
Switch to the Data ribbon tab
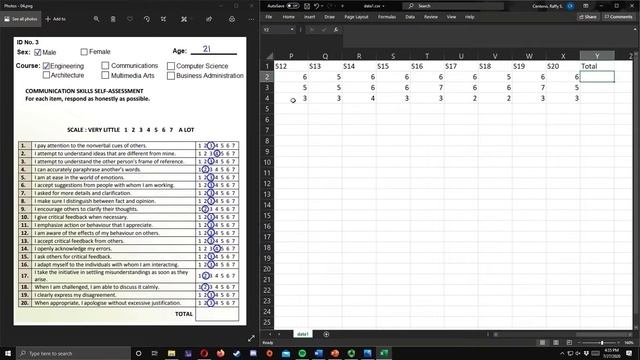pos(410,17)
